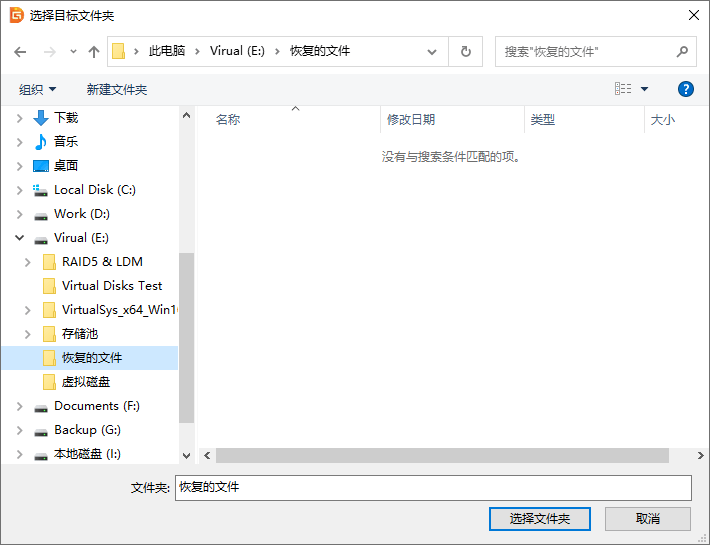Click the horizontal scrollbar in file list
Image resolution: width=710 pixels, height=545 pixels.
tap(442, 455)
